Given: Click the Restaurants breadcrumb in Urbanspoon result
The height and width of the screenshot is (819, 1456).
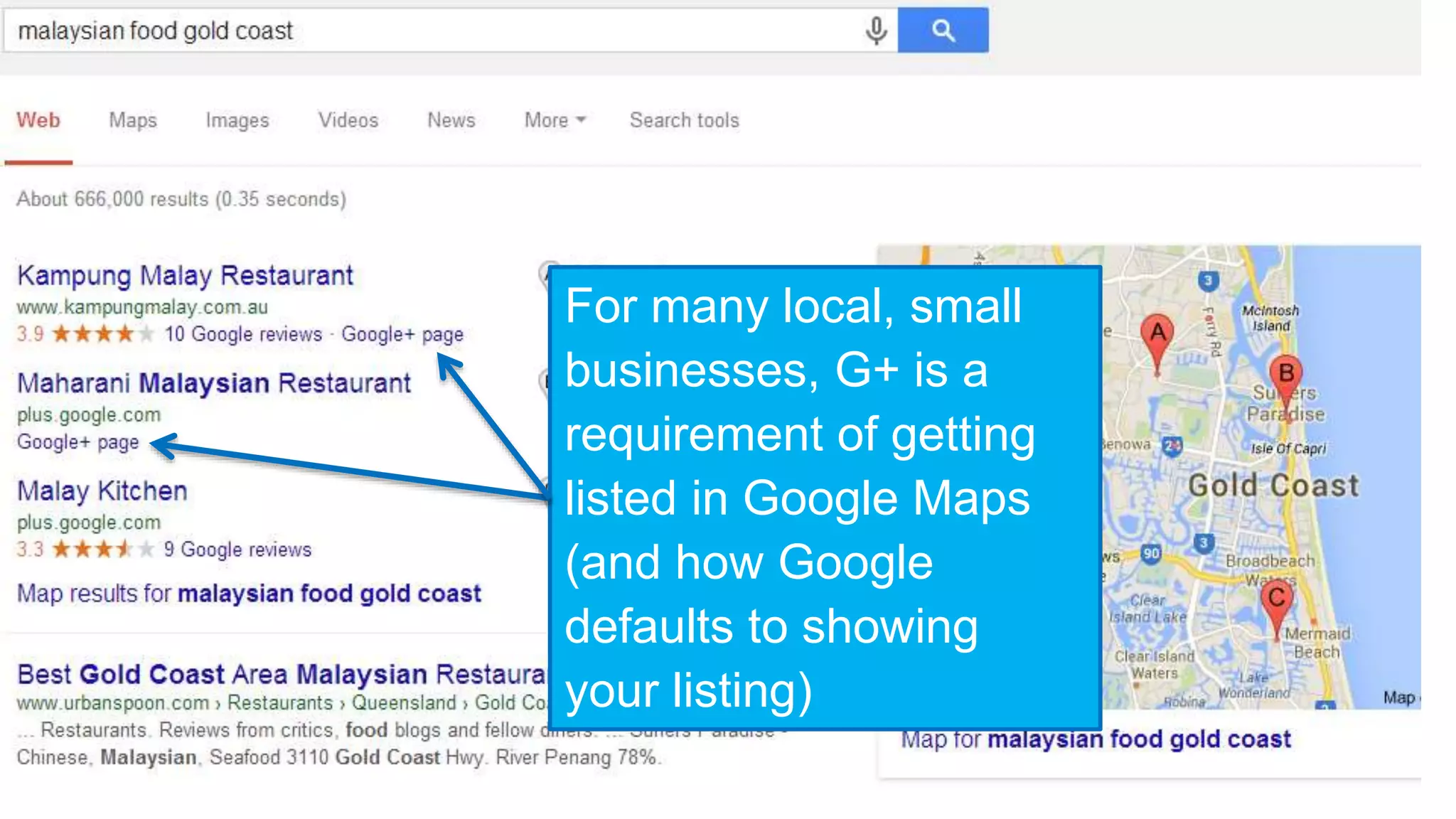Looking at the screenshot, I should (x=280, y=703).
